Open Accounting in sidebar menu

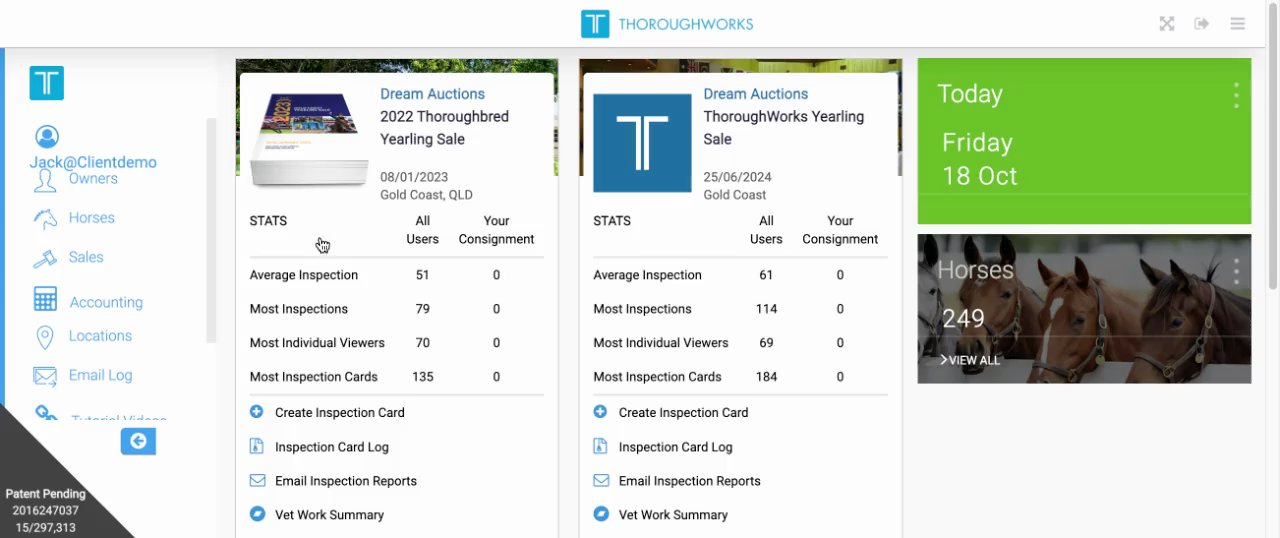106,302
